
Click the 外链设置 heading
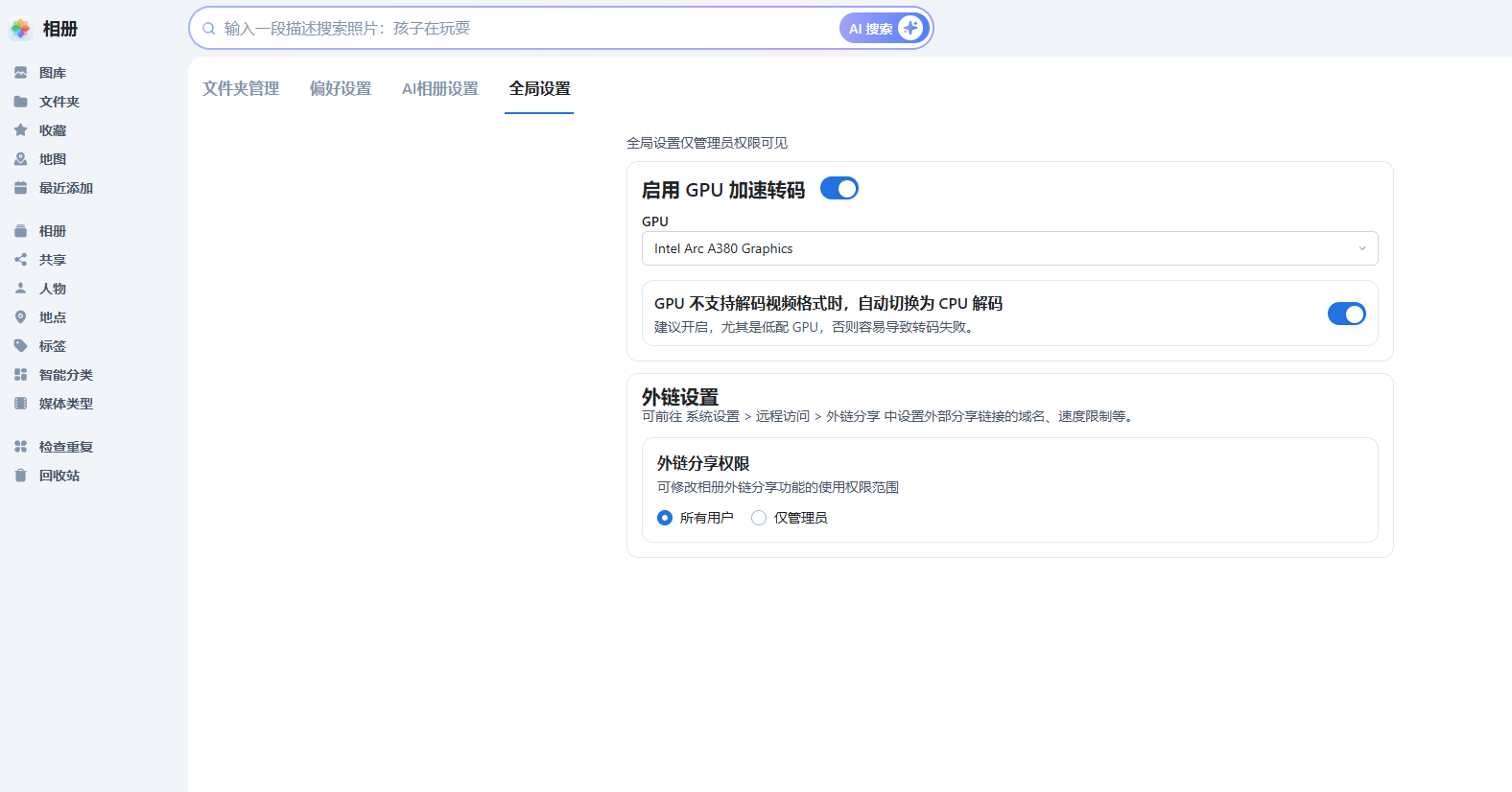click(680, 397)
